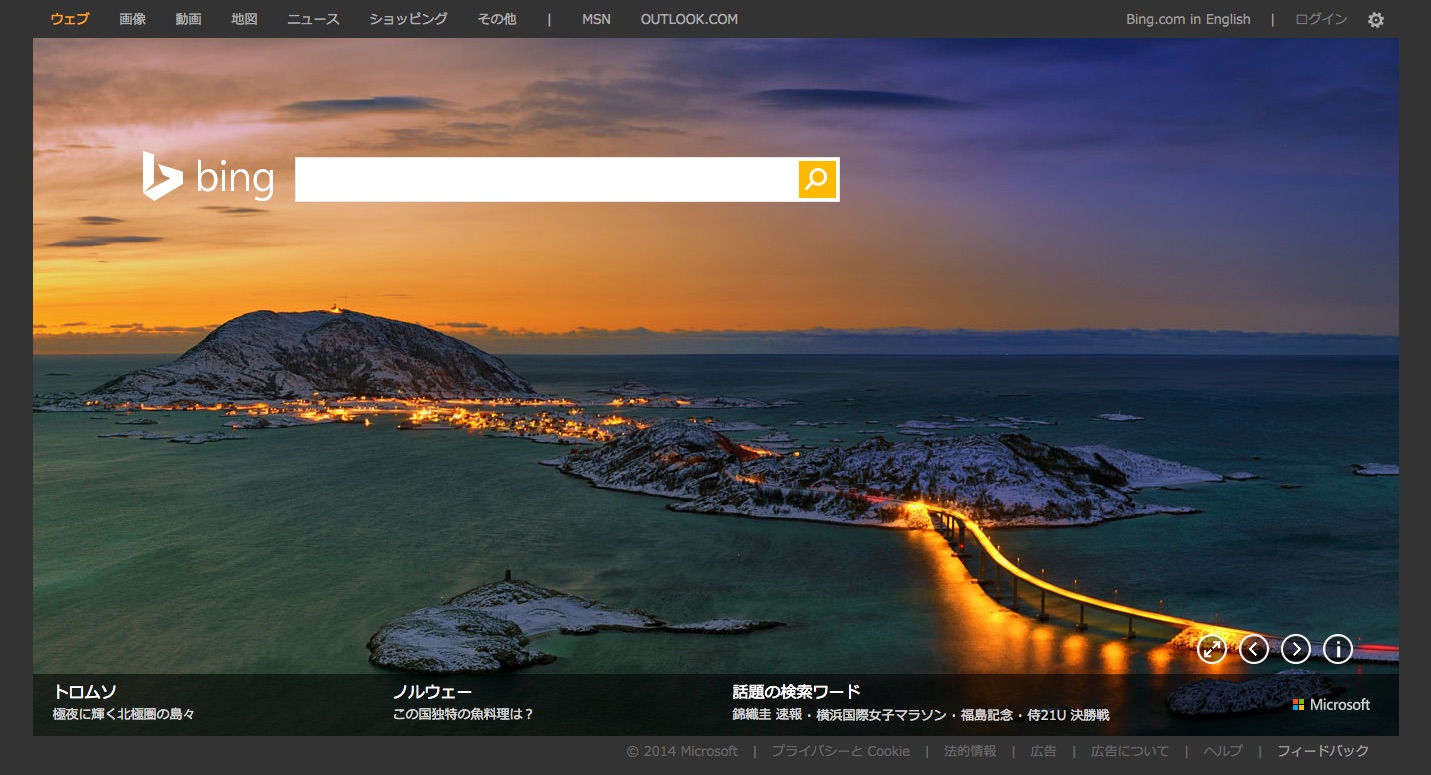Click the fullscreen expand image icon
The image size is (1431, 775).
pyautogui.click(x=1212, y=649)
